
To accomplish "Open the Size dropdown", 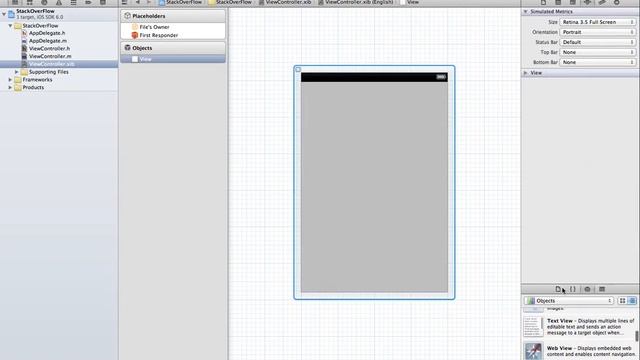I will click(x=598, y=22).
